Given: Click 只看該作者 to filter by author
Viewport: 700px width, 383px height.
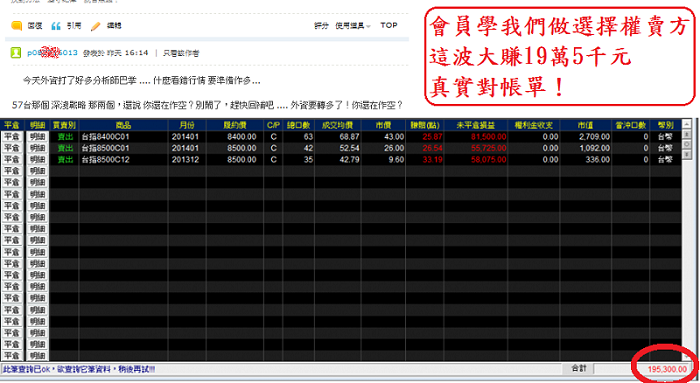Looking at the screenshot, I should pos(181,53).
